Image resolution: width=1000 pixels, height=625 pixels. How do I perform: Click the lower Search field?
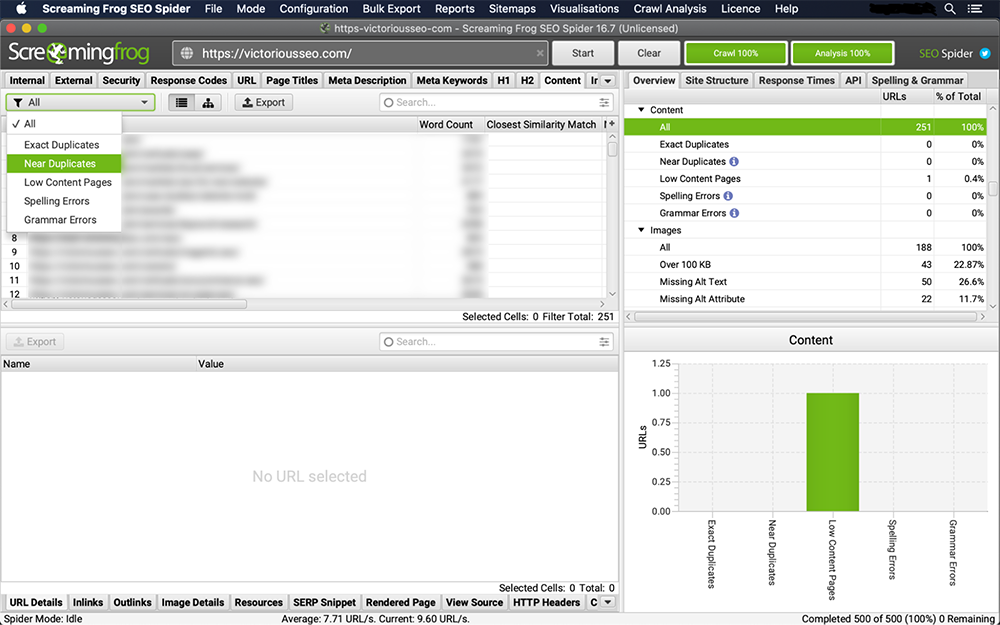496,342
